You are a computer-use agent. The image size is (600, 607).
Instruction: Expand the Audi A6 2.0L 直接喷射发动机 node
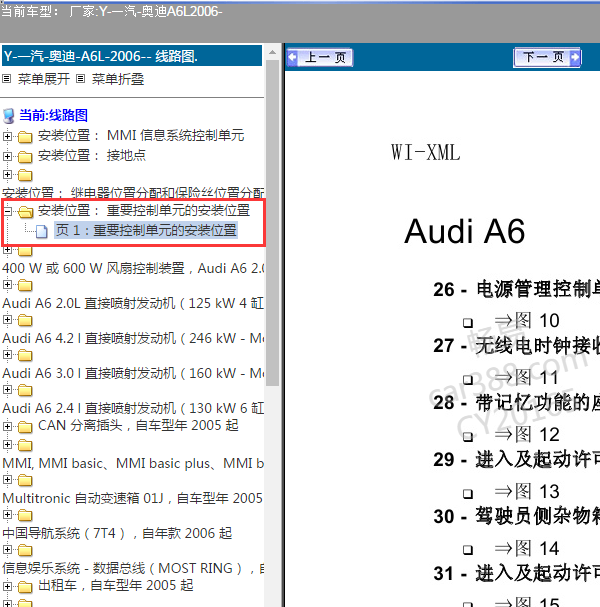tap(7, 285)
